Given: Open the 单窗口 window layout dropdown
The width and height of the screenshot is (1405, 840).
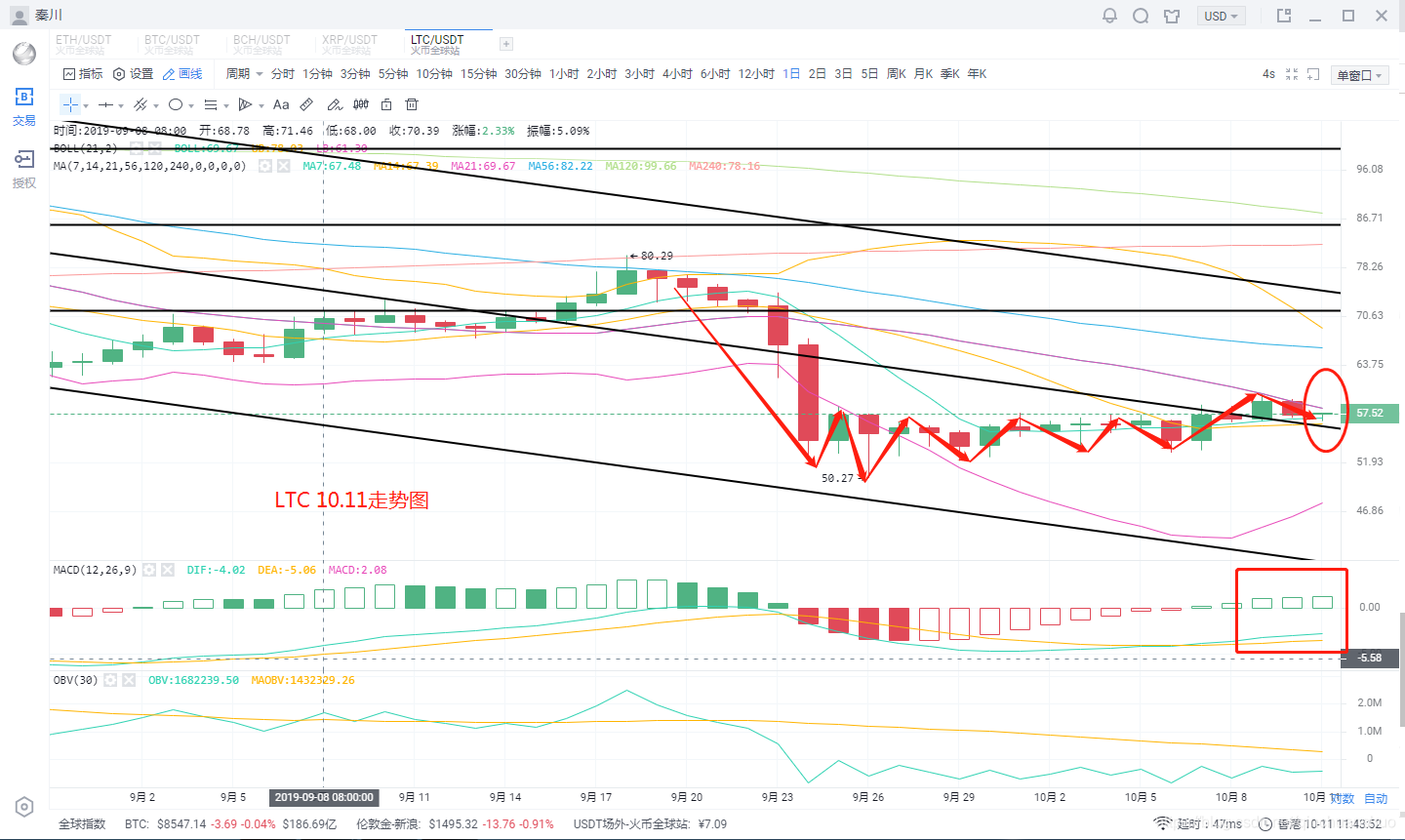Looking at the screenshot, I should [1360, 75].
